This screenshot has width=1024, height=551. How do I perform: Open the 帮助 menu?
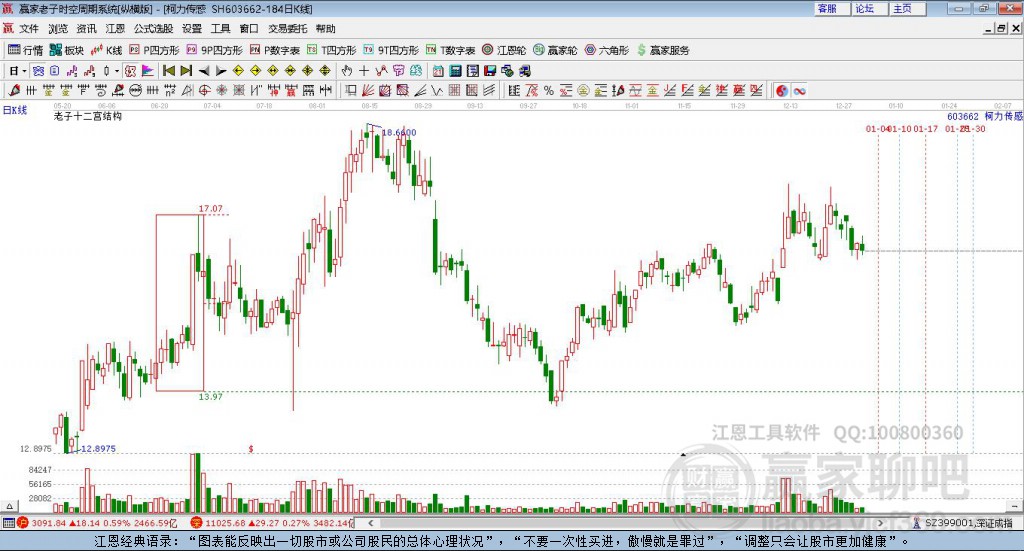tap(325, 29)
